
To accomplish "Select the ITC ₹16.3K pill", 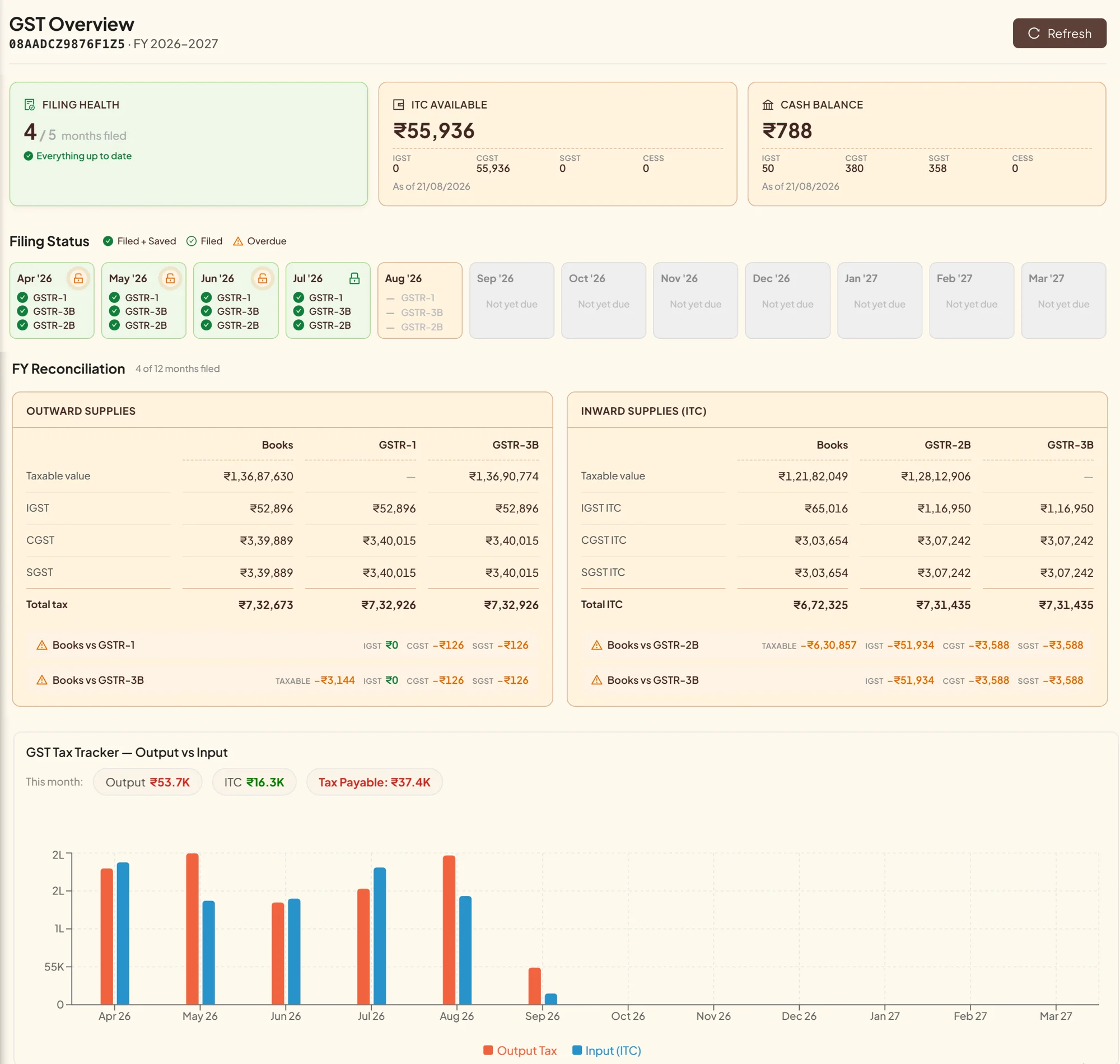I will click(254, 782).
